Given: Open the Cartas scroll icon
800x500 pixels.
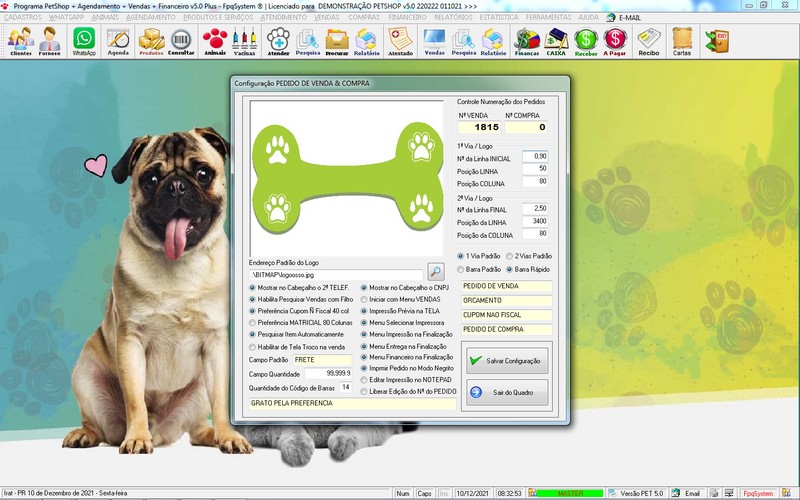Looking at the screenshot, I should point(682,41).
